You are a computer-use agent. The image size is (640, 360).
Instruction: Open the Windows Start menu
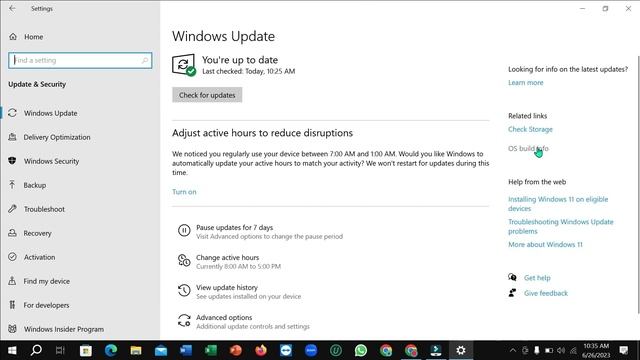[x=12, y=350]
